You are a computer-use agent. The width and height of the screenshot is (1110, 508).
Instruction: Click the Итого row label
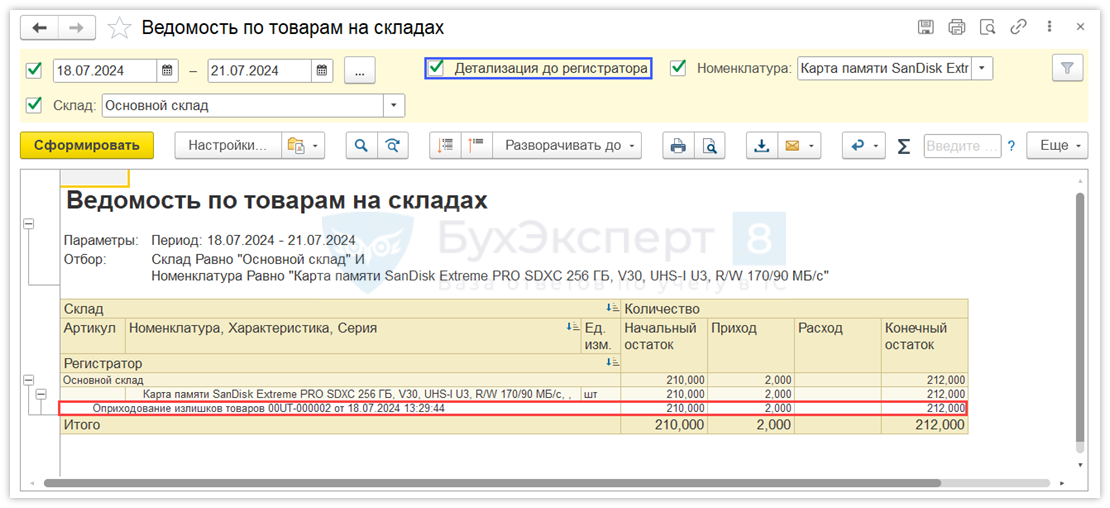click(82, 425)
